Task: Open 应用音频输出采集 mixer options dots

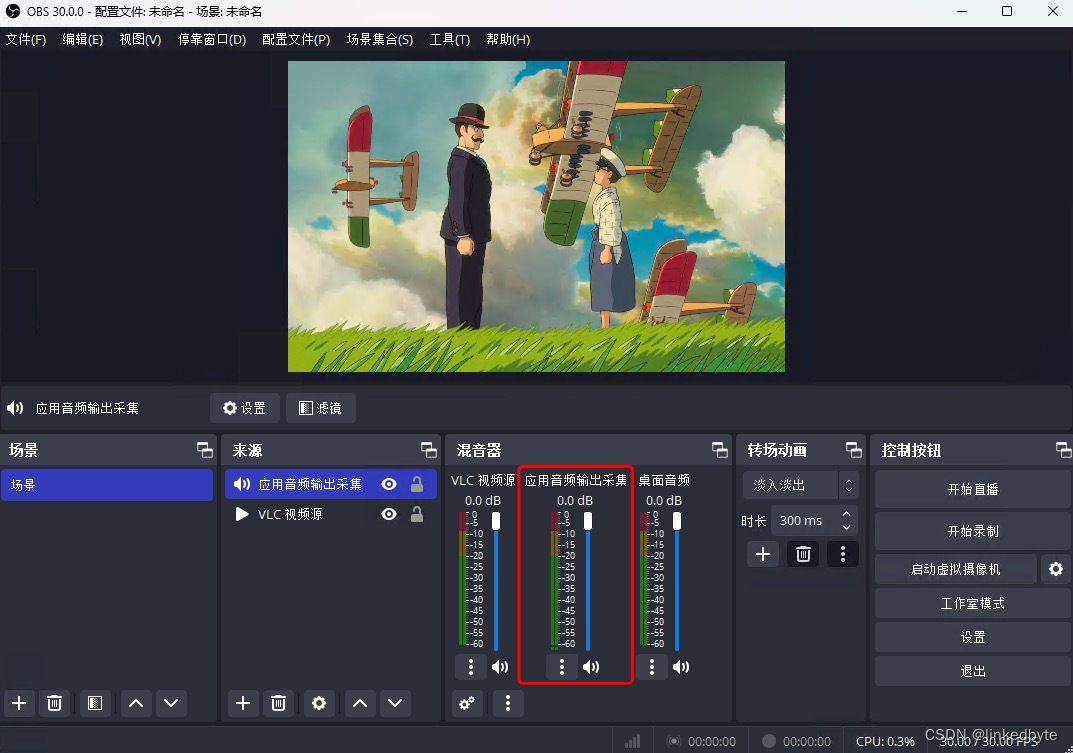Action: [562, 667]
